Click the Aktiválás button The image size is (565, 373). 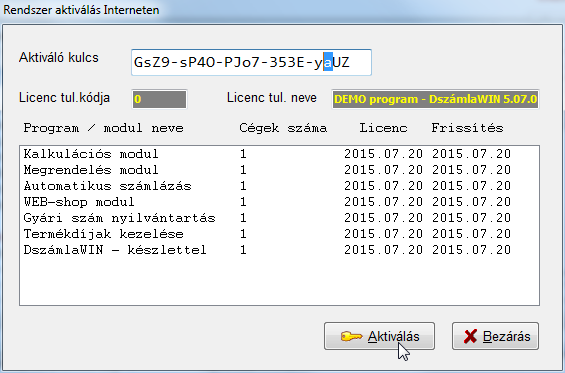pyautogui.click(x=379, y=336)
